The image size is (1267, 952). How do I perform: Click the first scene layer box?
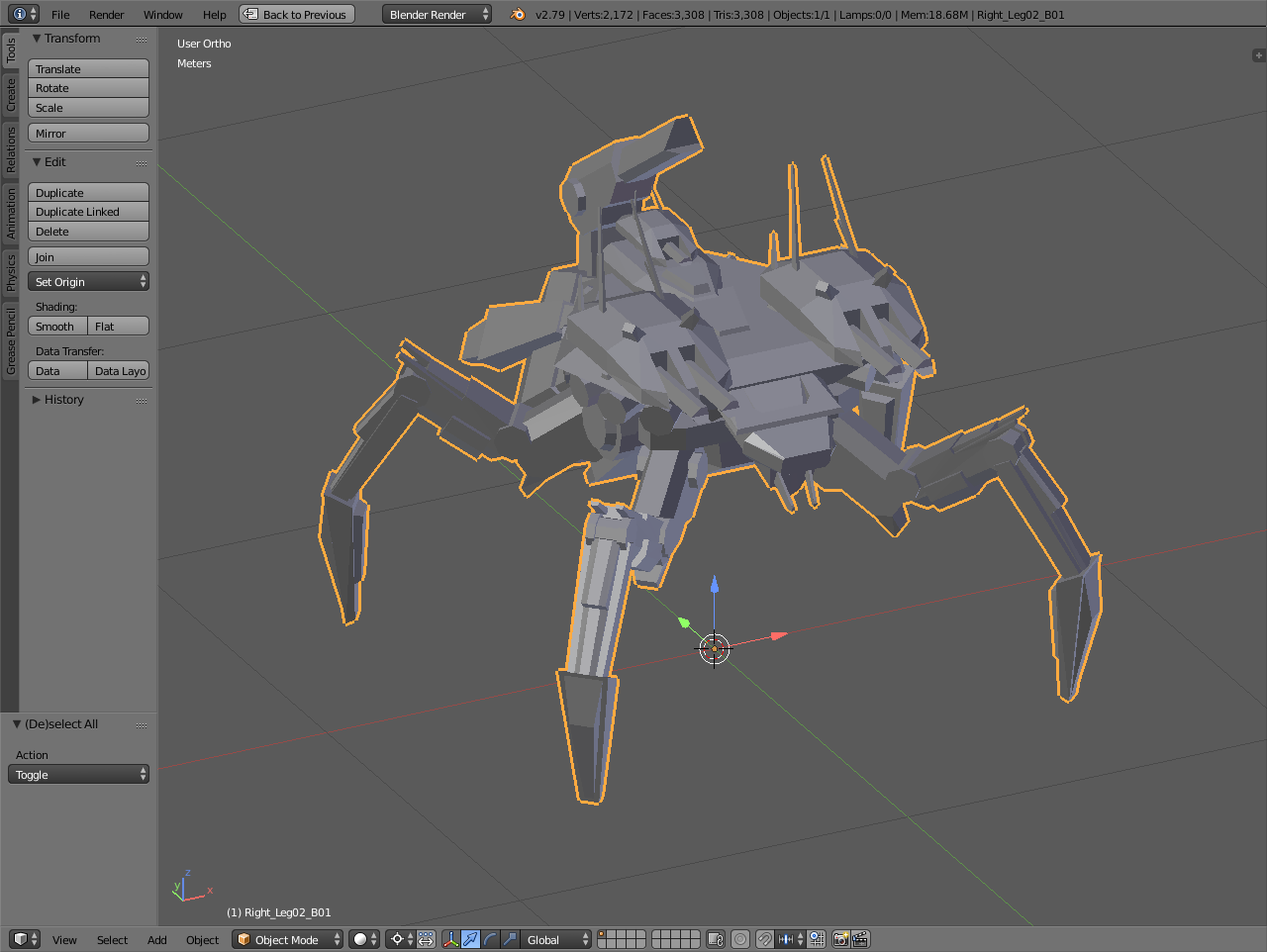coord(603,934)
